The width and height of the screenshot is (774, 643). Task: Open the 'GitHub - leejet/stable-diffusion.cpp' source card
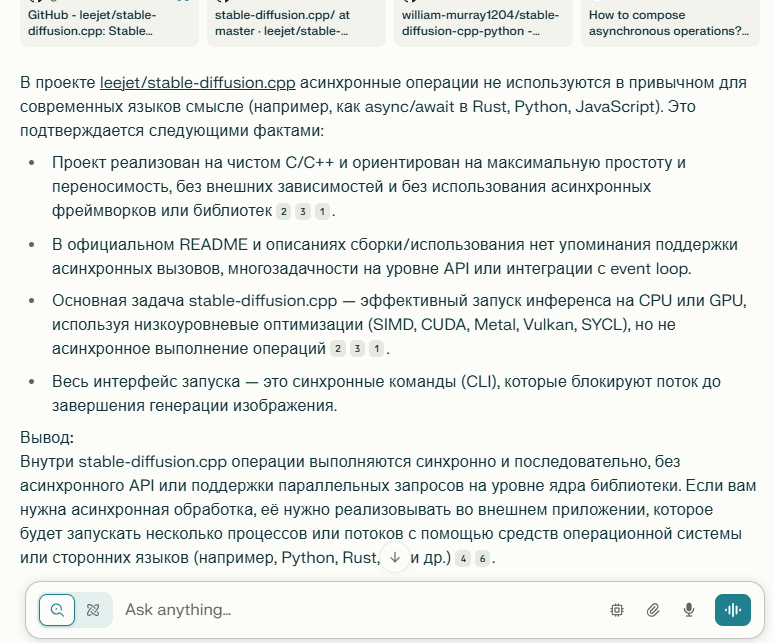pos(109,23)
